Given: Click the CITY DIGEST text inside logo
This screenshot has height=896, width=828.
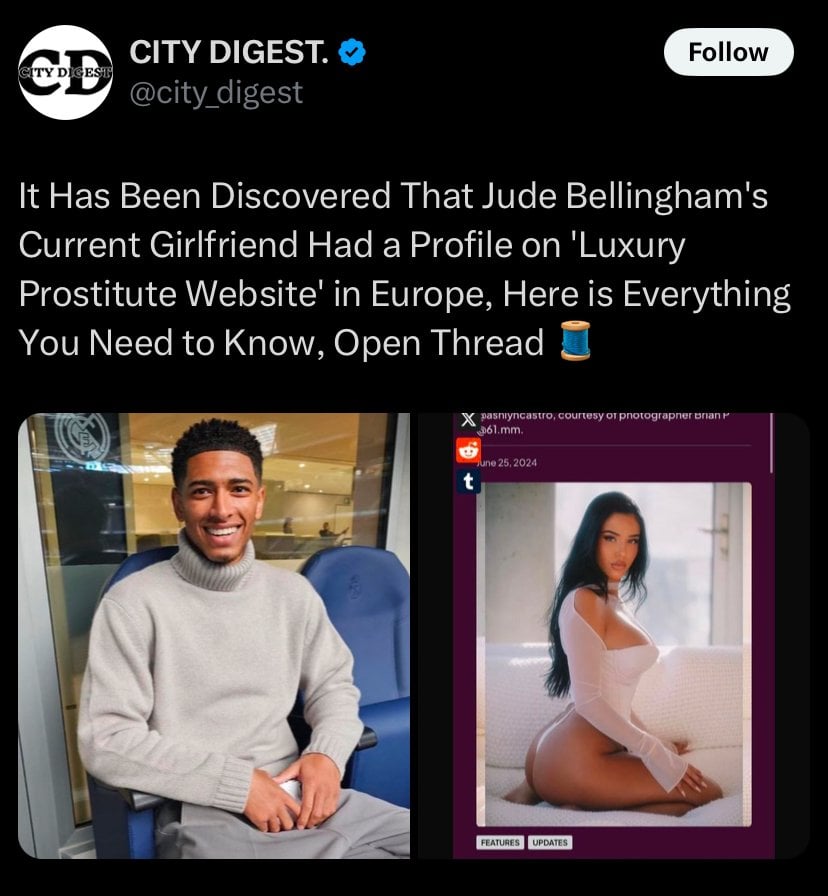Looking at the screenshot, I should click(65, 72).
